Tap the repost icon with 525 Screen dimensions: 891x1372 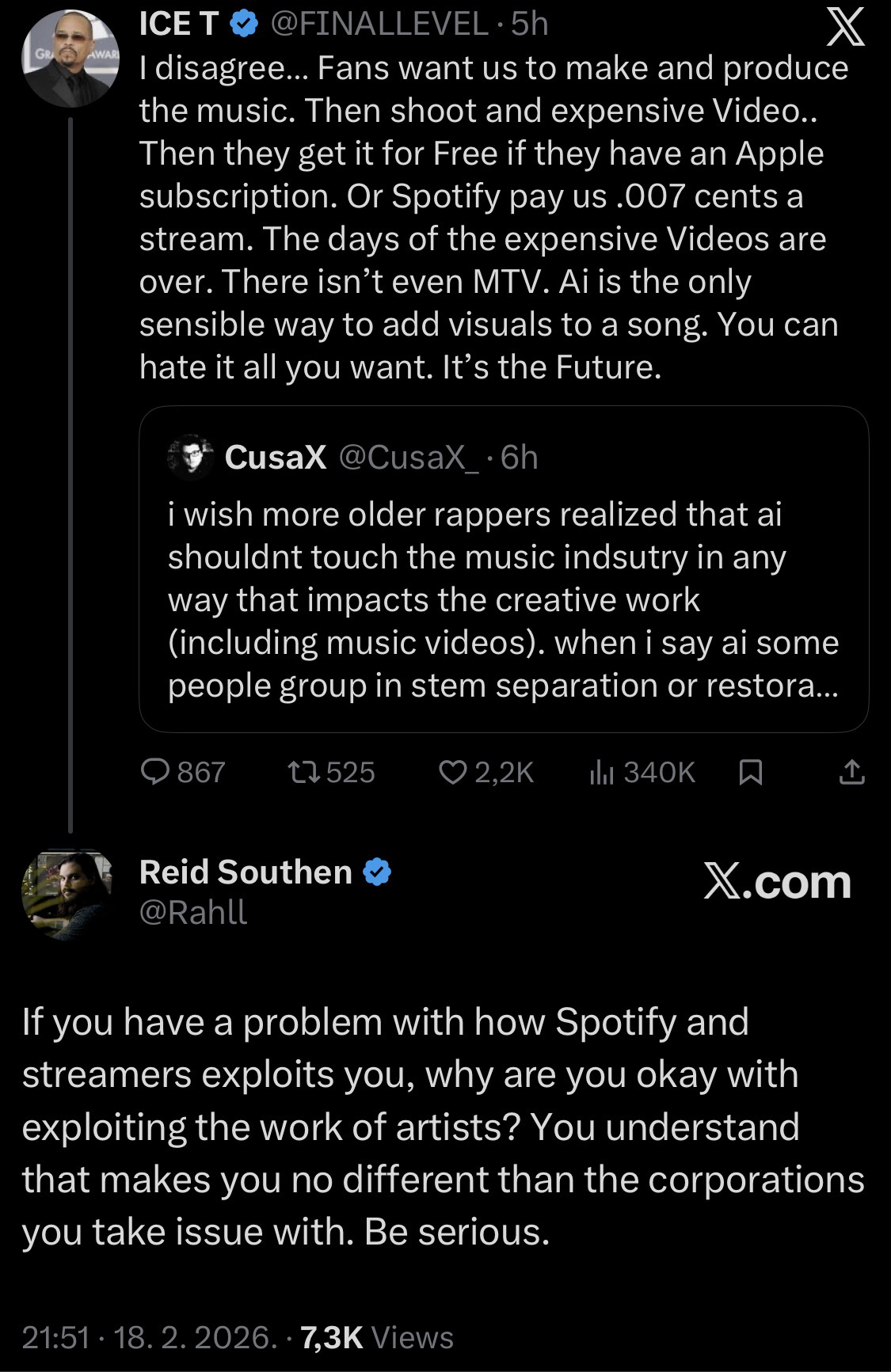304,771
